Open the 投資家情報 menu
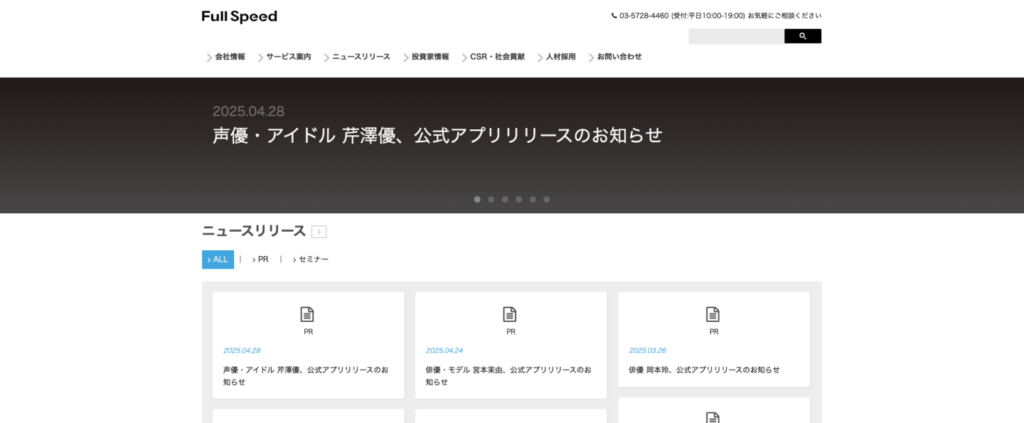Screen dimensions: 1024x423 coord(430,57)
